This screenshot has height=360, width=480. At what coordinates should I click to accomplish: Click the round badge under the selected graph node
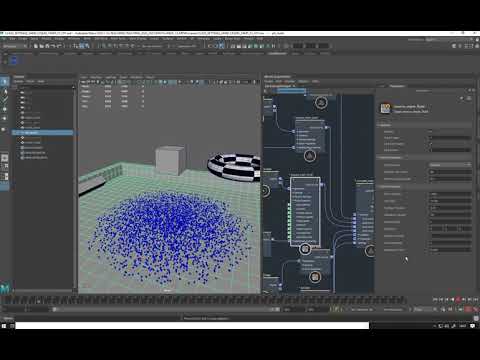click(x=305, y=249)
